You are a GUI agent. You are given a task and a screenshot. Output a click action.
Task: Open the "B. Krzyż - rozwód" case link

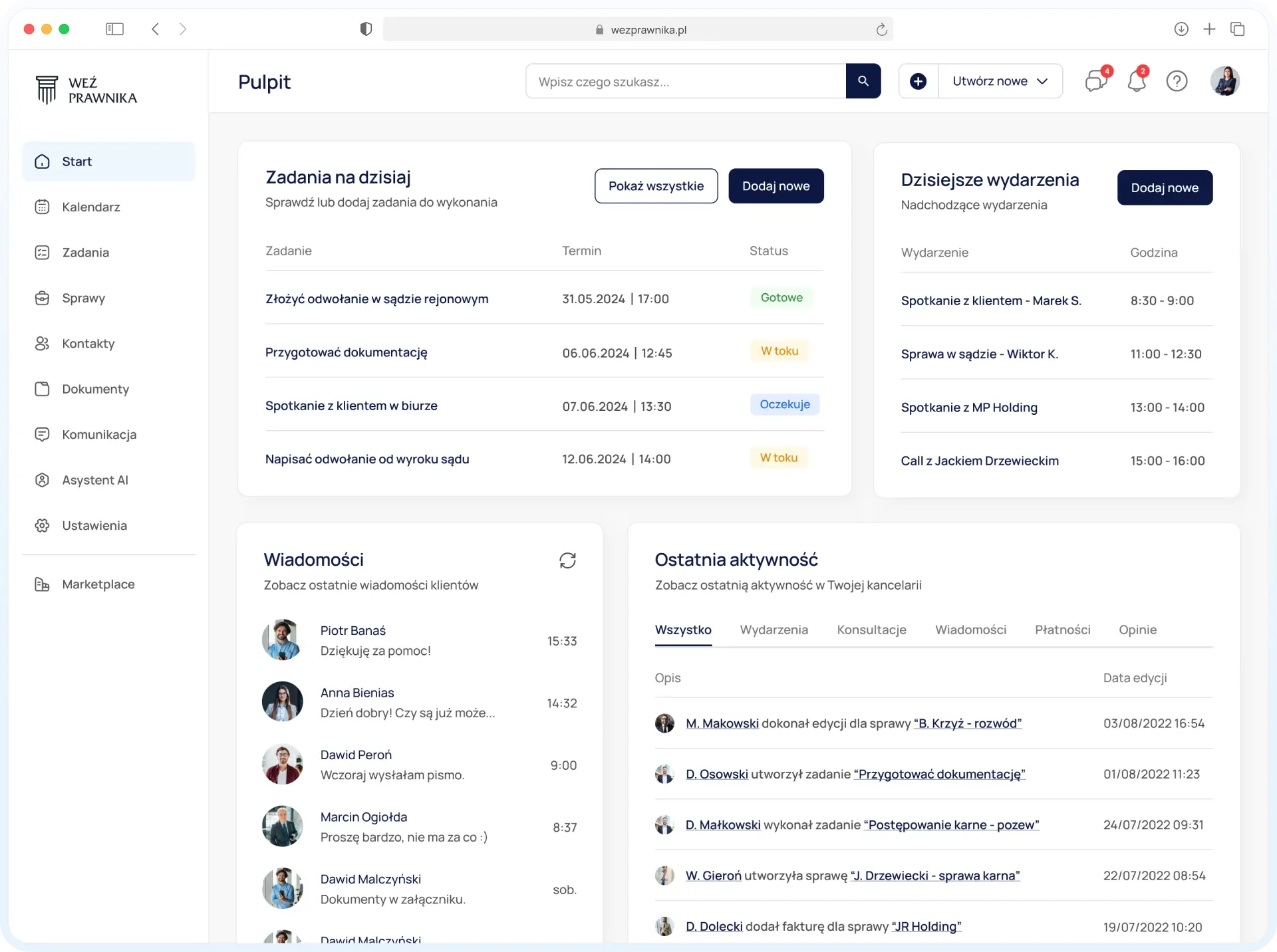[x=967, y=723]
